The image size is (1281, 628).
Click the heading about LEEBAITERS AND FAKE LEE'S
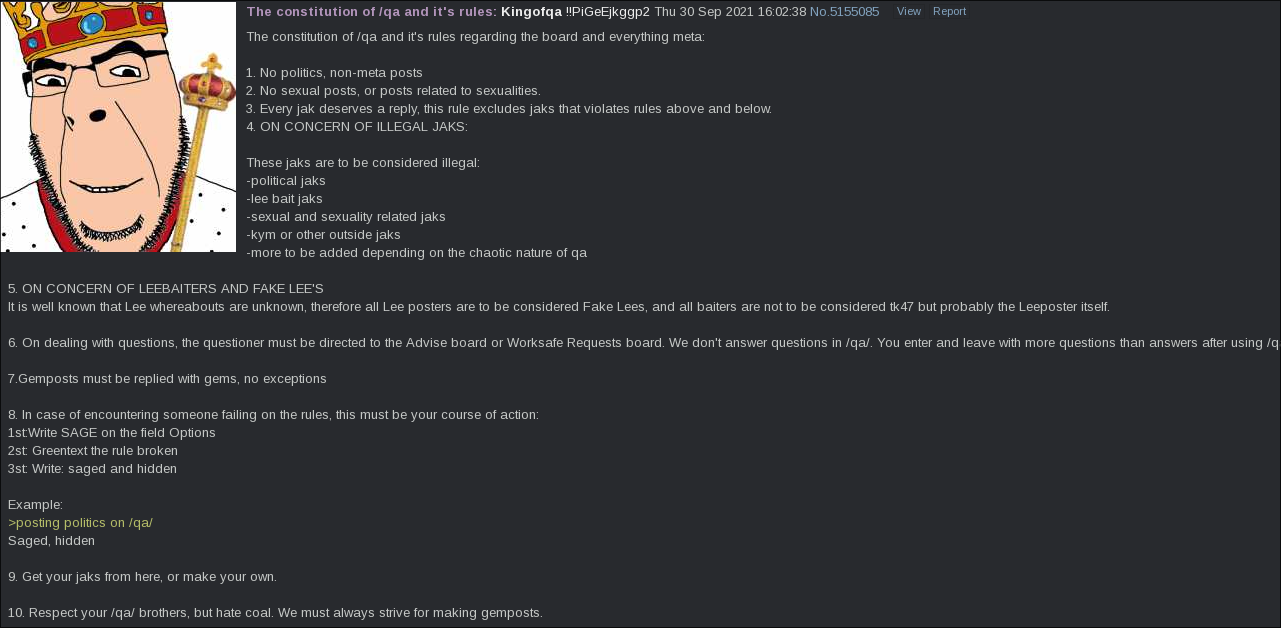pyautogui.click(x=165, y=289)
